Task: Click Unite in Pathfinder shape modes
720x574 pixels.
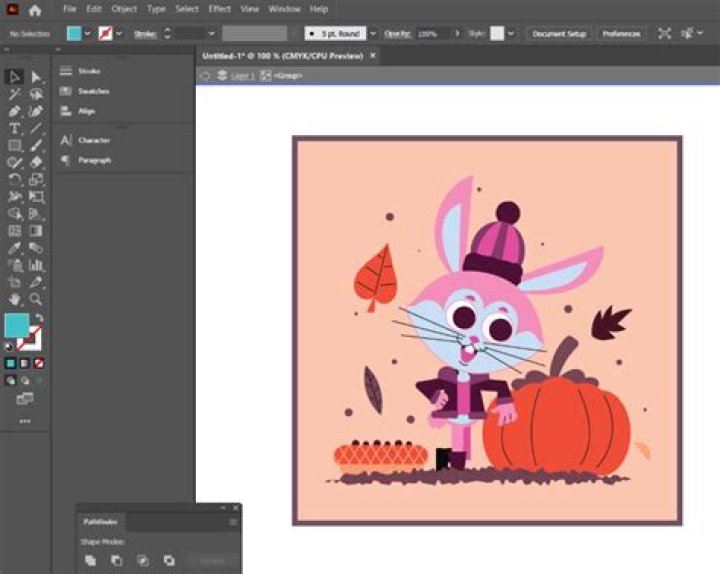Action: [x=90, y=560]
